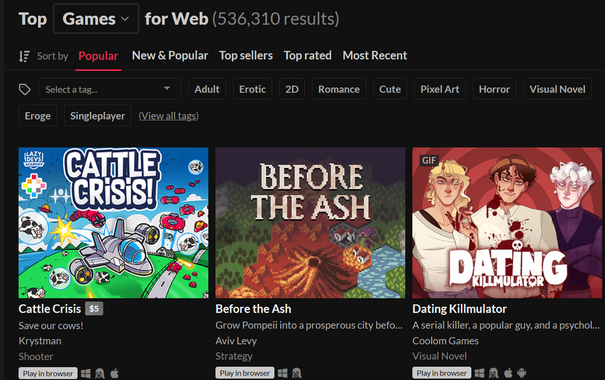Filter by the Cute tag

point(390,89)
